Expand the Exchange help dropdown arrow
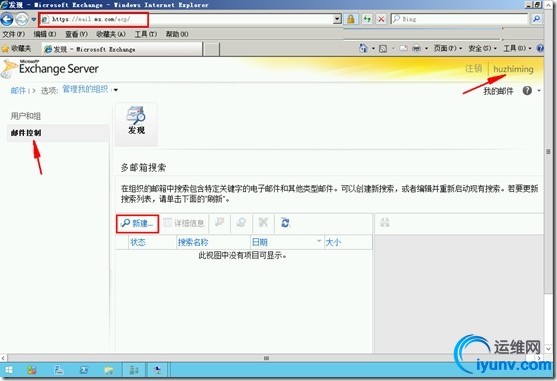557x381 pixels. tap(539, 91)
